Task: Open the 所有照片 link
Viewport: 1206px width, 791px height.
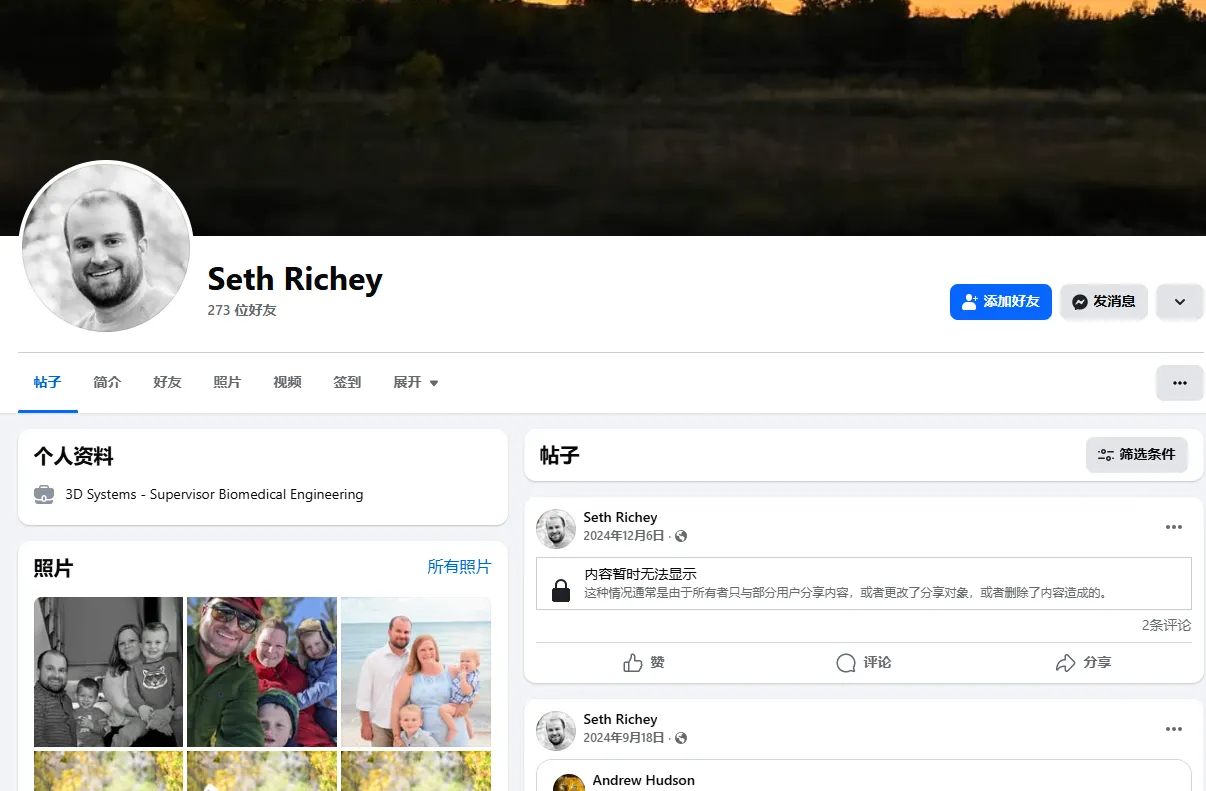Action: pos(459,567)
